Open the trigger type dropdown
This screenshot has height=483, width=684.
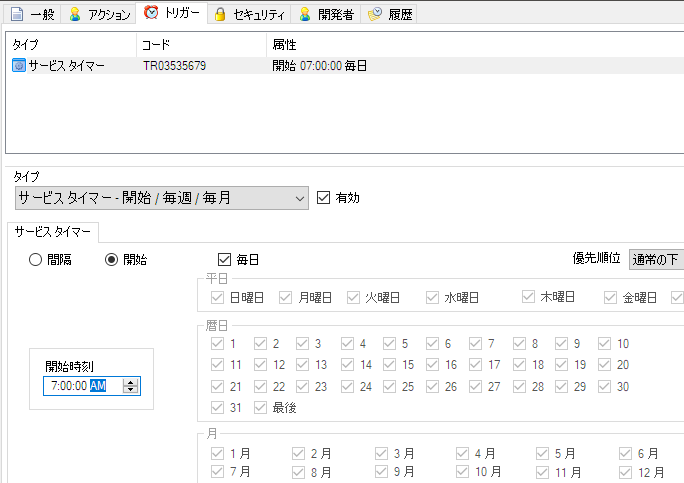pos(162,198)
